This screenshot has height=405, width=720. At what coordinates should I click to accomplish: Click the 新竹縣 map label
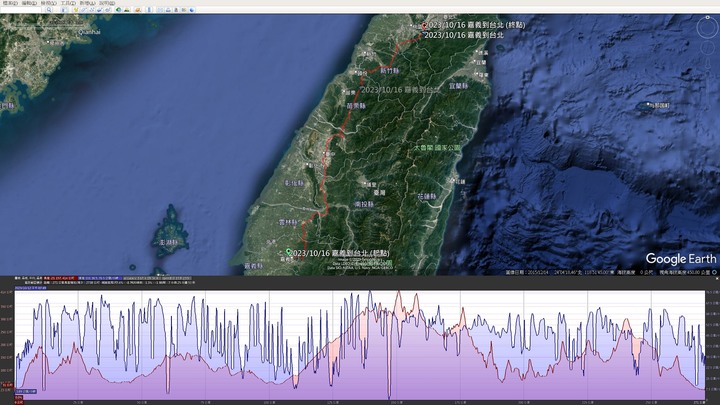pos(390,71)
